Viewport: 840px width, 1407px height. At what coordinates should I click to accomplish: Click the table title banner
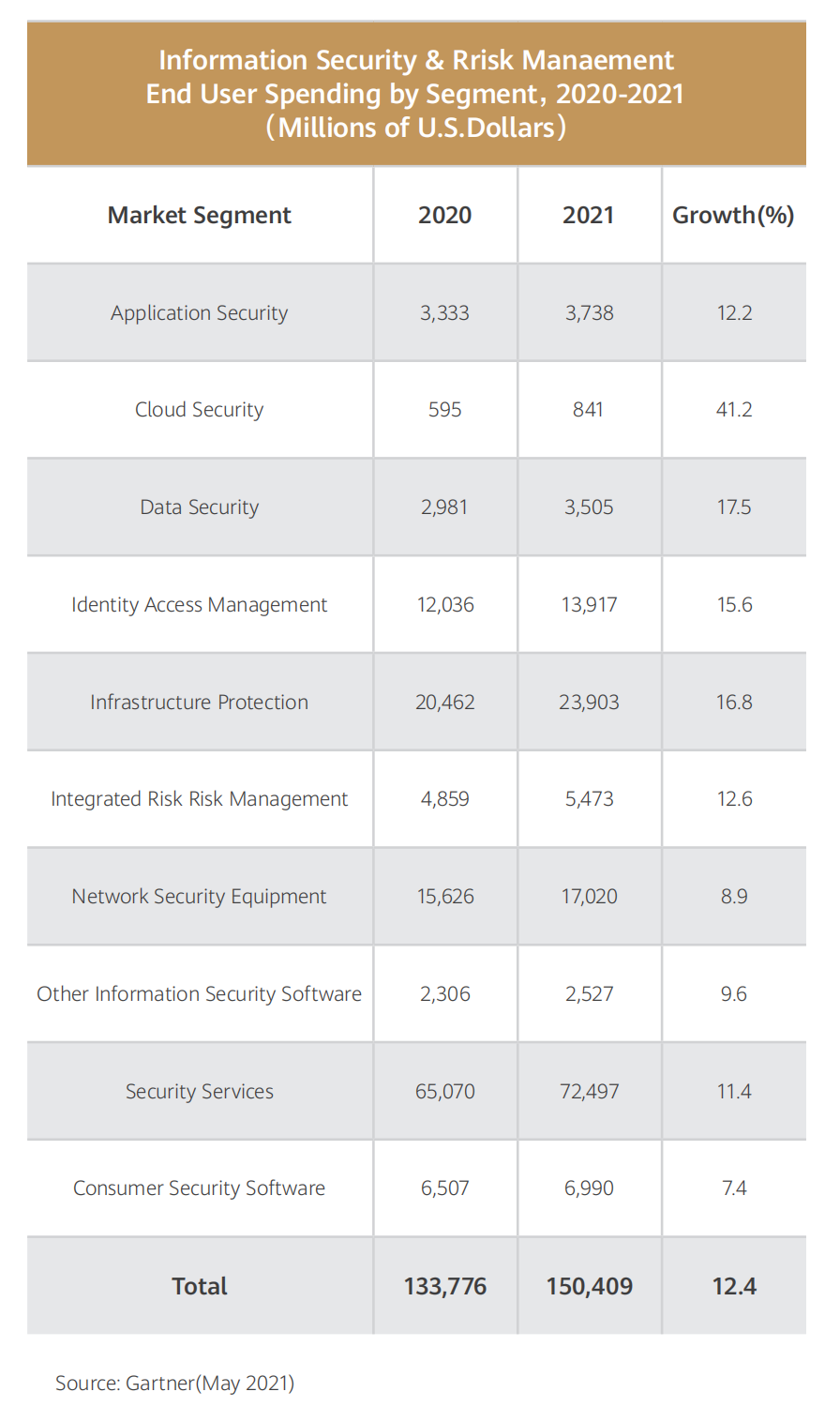click(x=415, y=94)
